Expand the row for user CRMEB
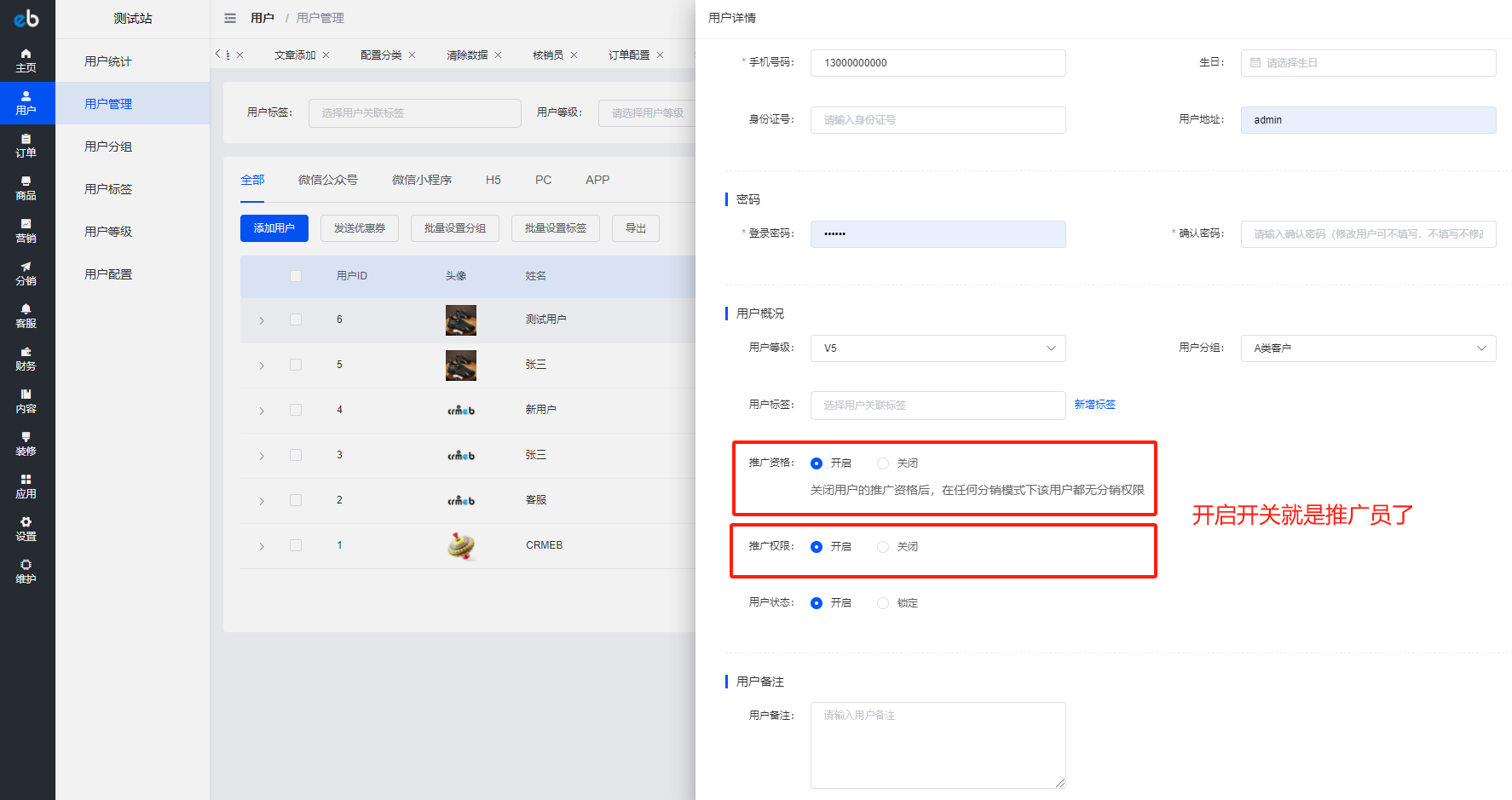The width and height of the screenshot is (1512, 800). point(262,546)
